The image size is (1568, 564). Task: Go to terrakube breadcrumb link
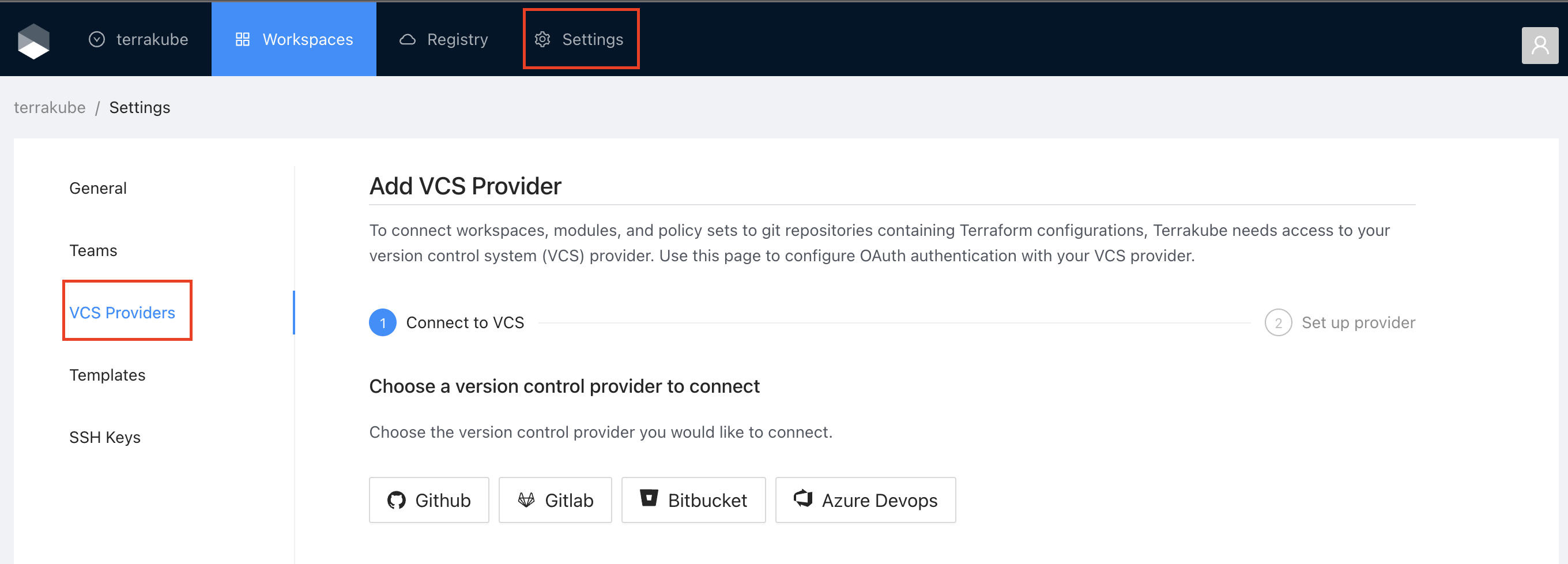(x=50, y=107)
